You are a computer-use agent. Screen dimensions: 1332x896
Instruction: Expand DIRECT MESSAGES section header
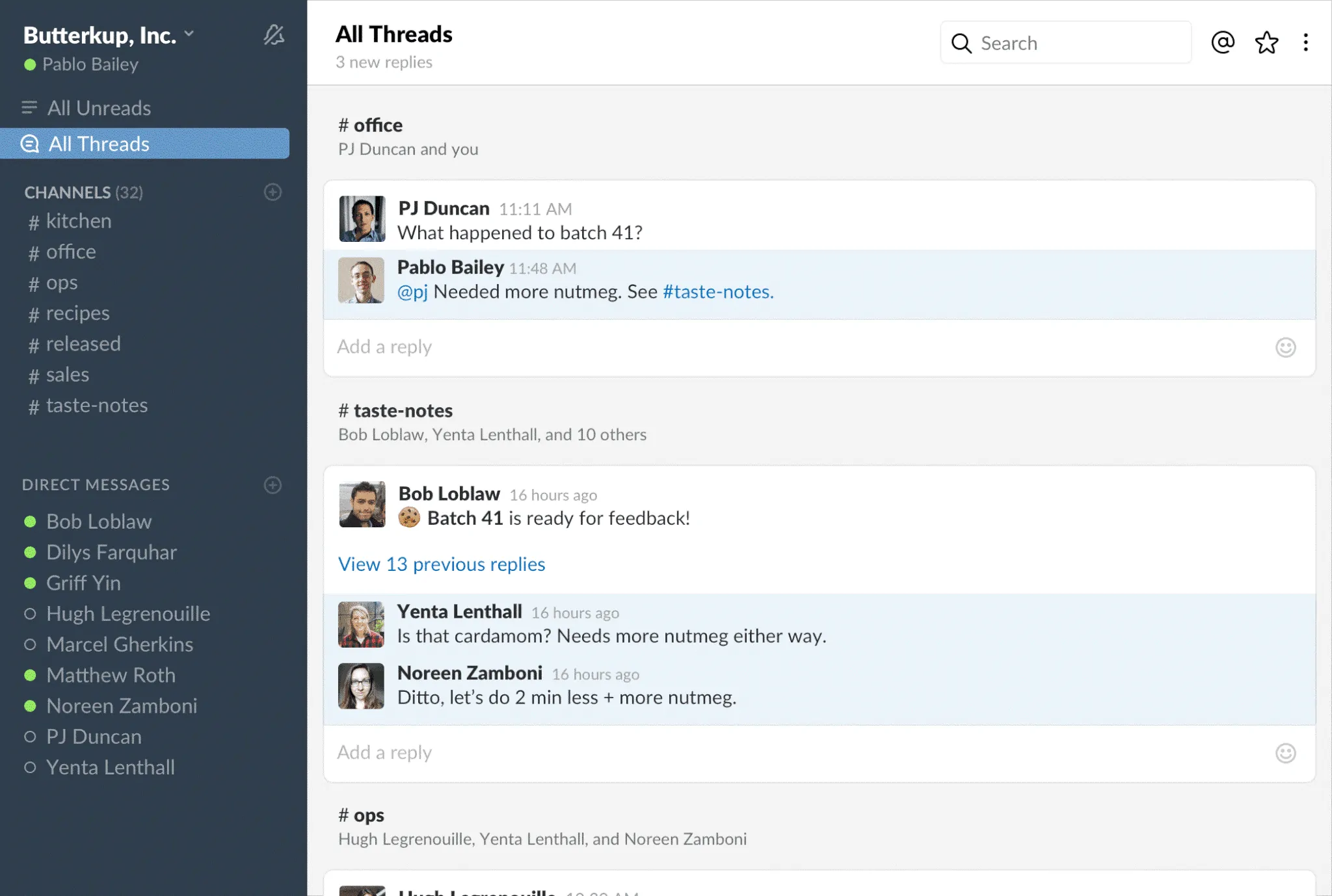coord(95,484)
